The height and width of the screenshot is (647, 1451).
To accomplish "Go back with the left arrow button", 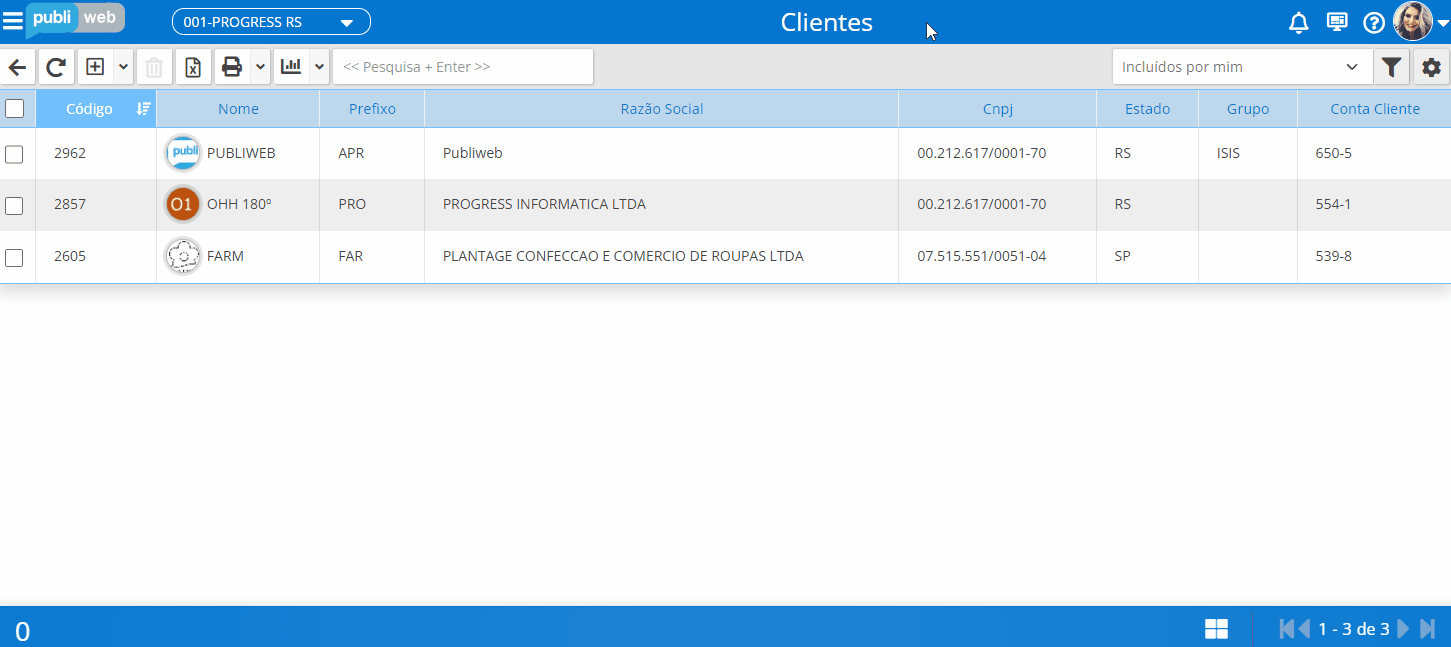I will (18, 67).
